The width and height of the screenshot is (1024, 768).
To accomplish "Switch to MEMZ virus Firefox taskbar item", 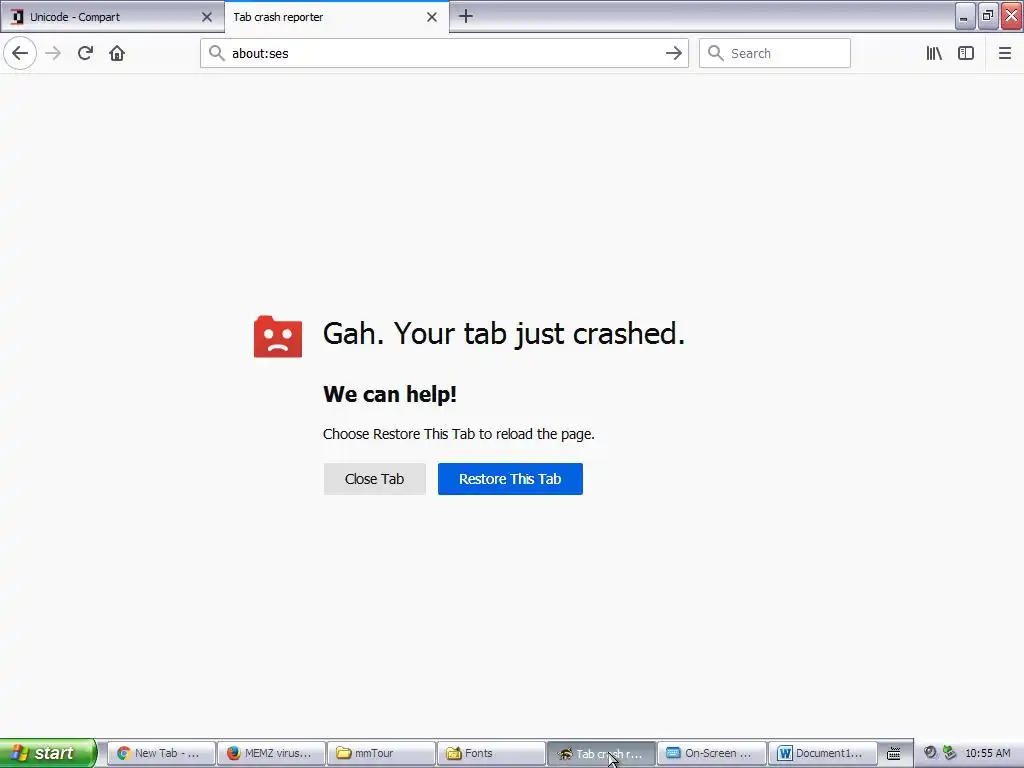I will (270, 753).
